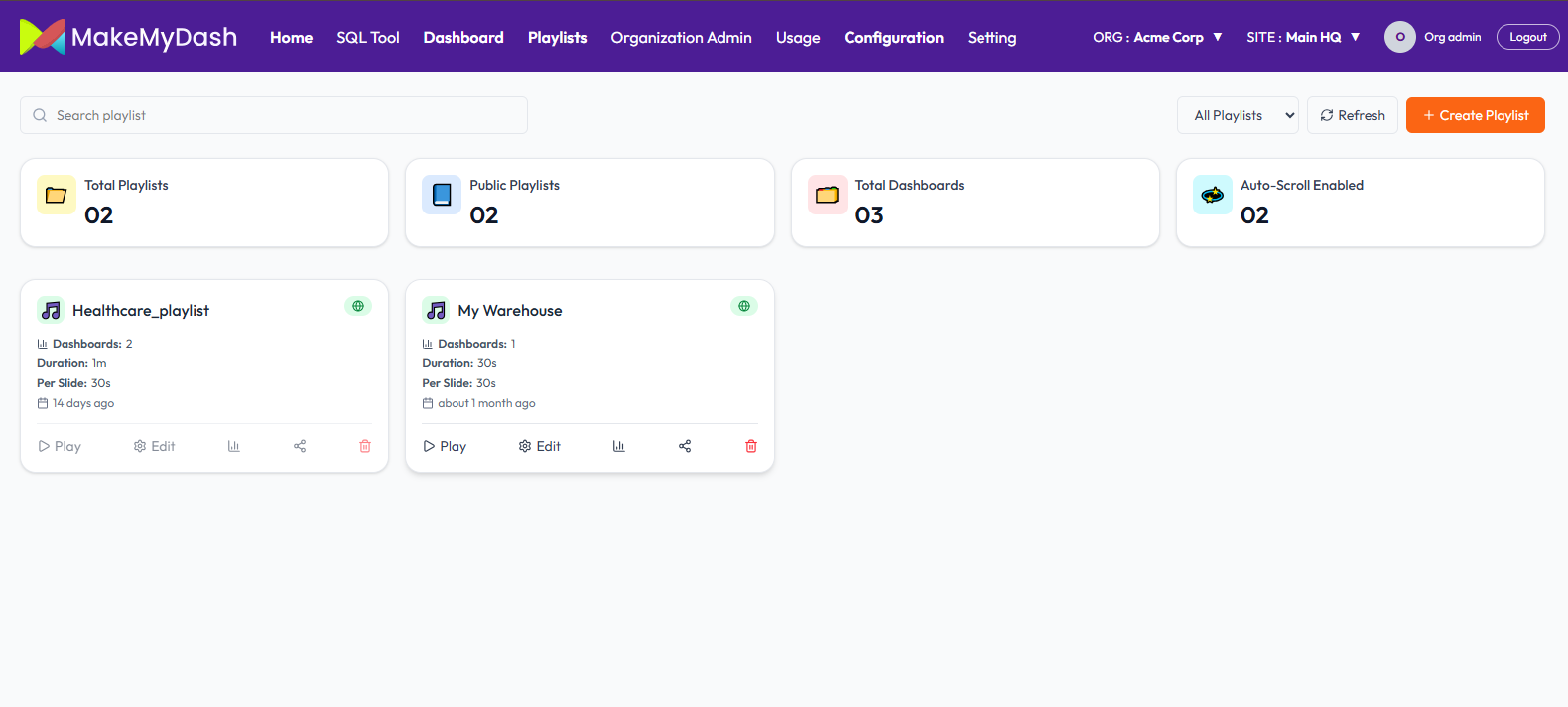Play the My Warehouse playlist
Screen dimensions: 1568x707
pos(445,446)
